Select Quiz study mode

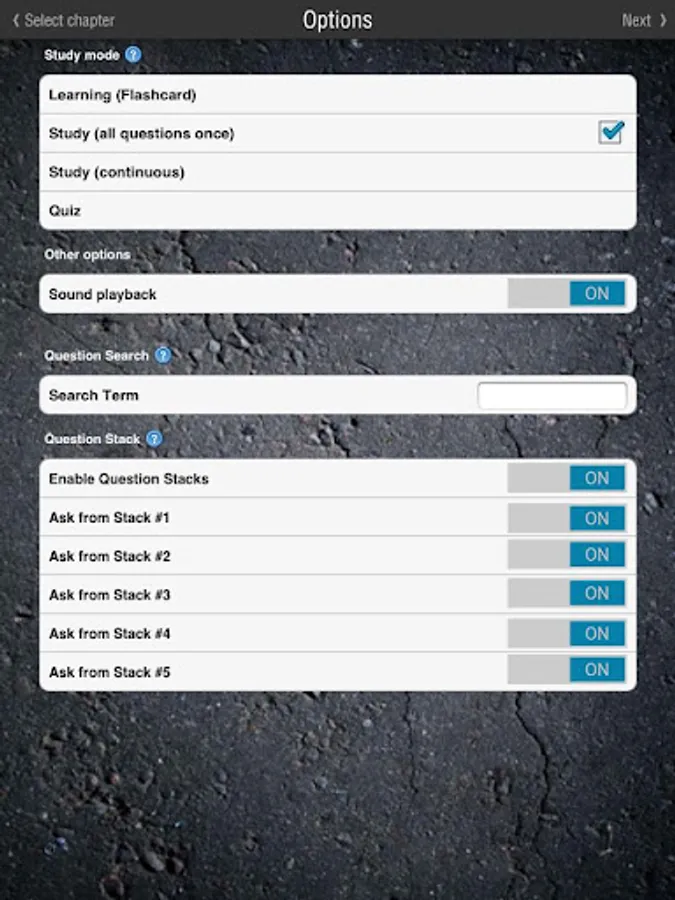point(300,211)
